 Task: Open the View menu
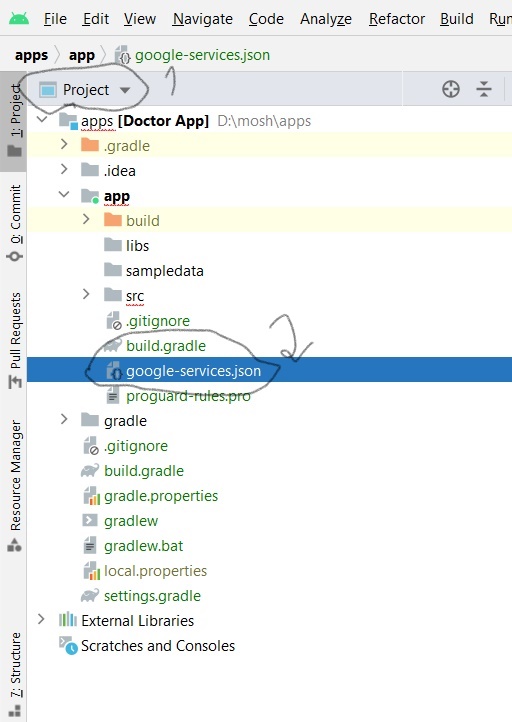[x=140, y=19]
